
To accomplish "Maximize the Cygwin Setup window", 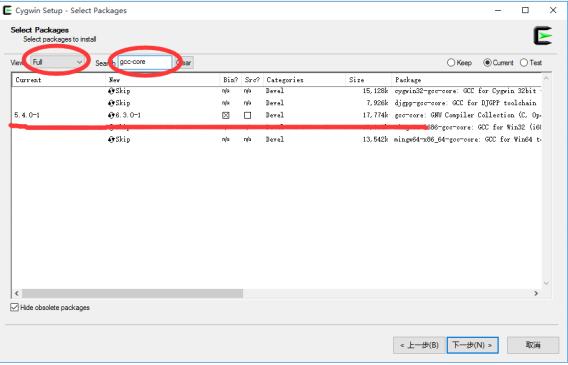I will (525, 10).
